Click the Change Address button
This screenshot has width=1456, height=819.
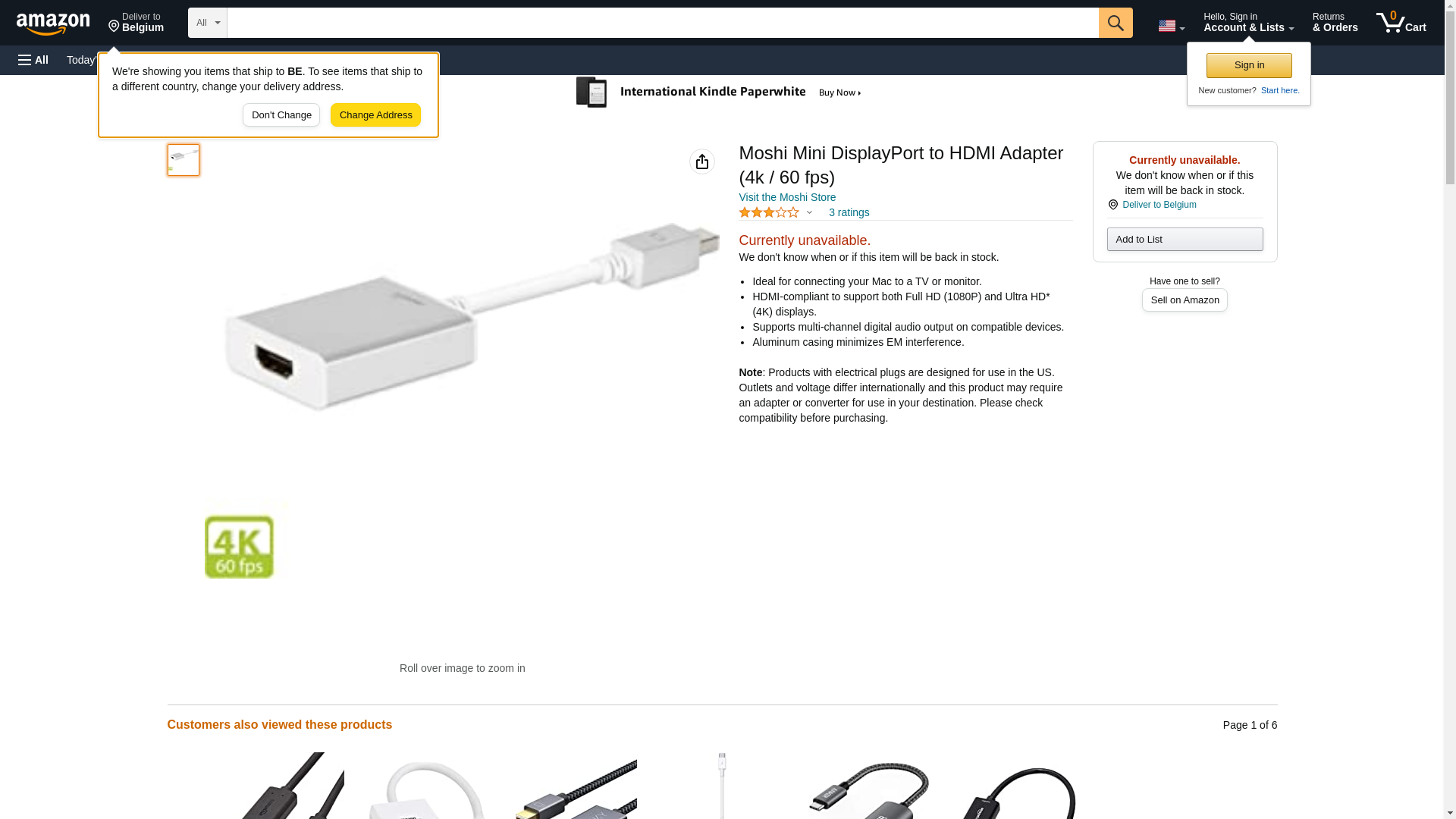[375, 115]
